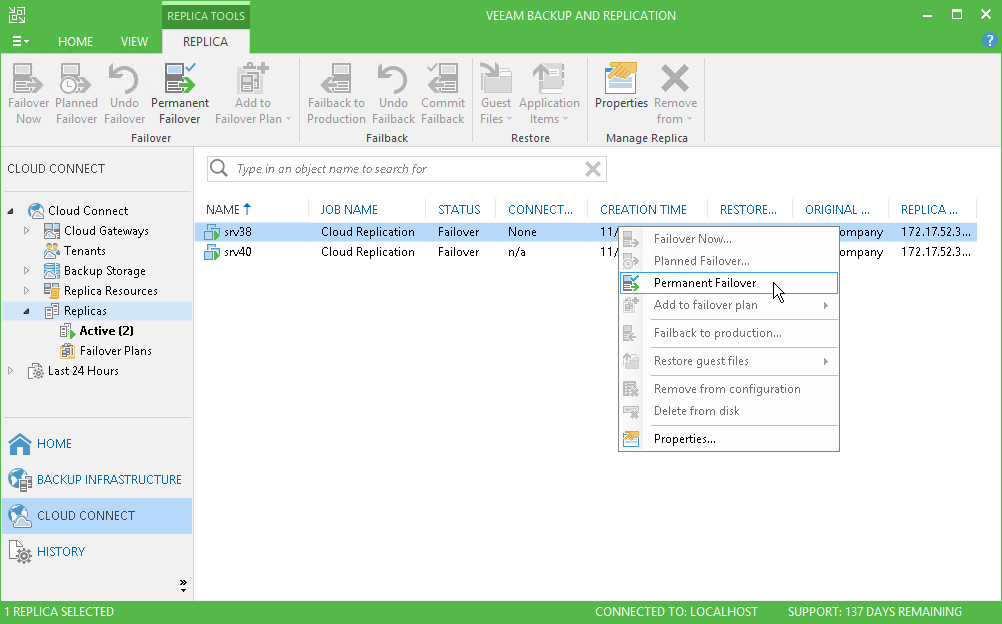Choose Properties in the context menu

pyautogui.click(x=728, y=439)
